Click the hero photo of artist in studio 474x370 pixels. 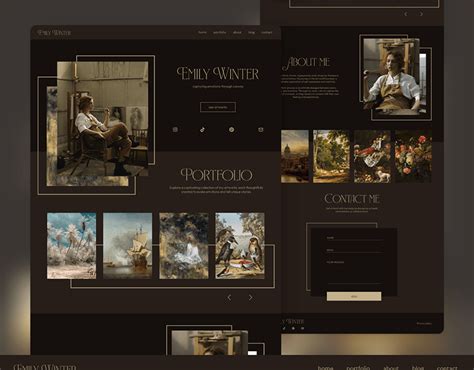coord(103,119)
